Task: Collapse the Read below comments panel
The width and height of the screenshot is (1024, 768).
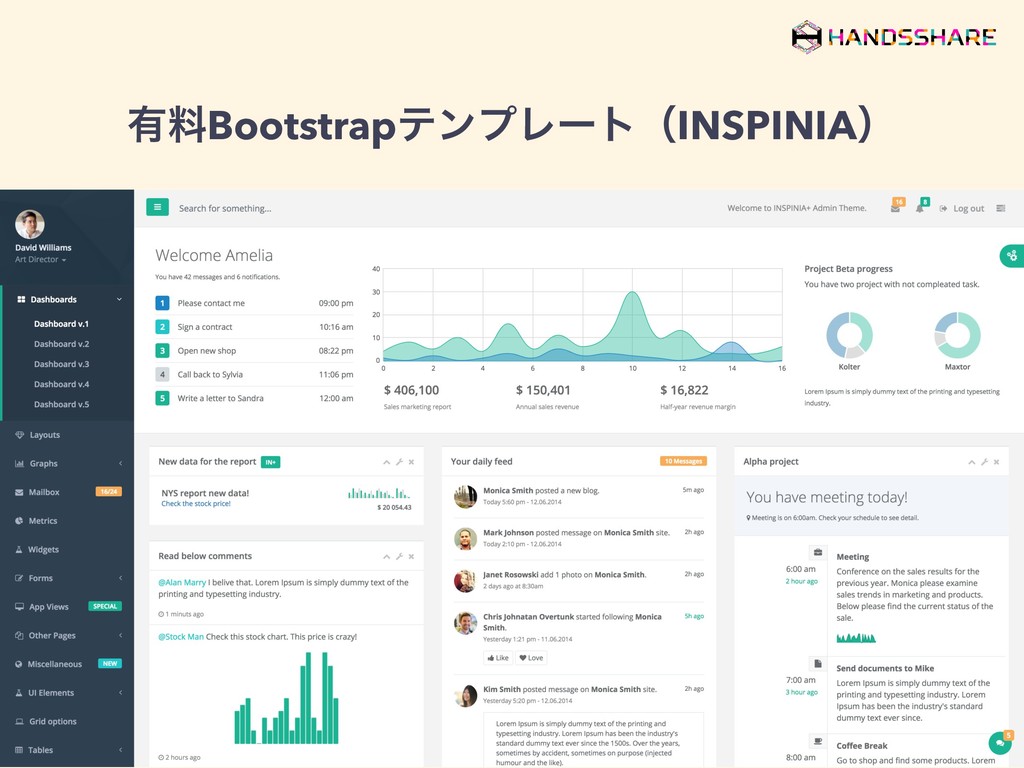Action: click(x=387, y=557)
